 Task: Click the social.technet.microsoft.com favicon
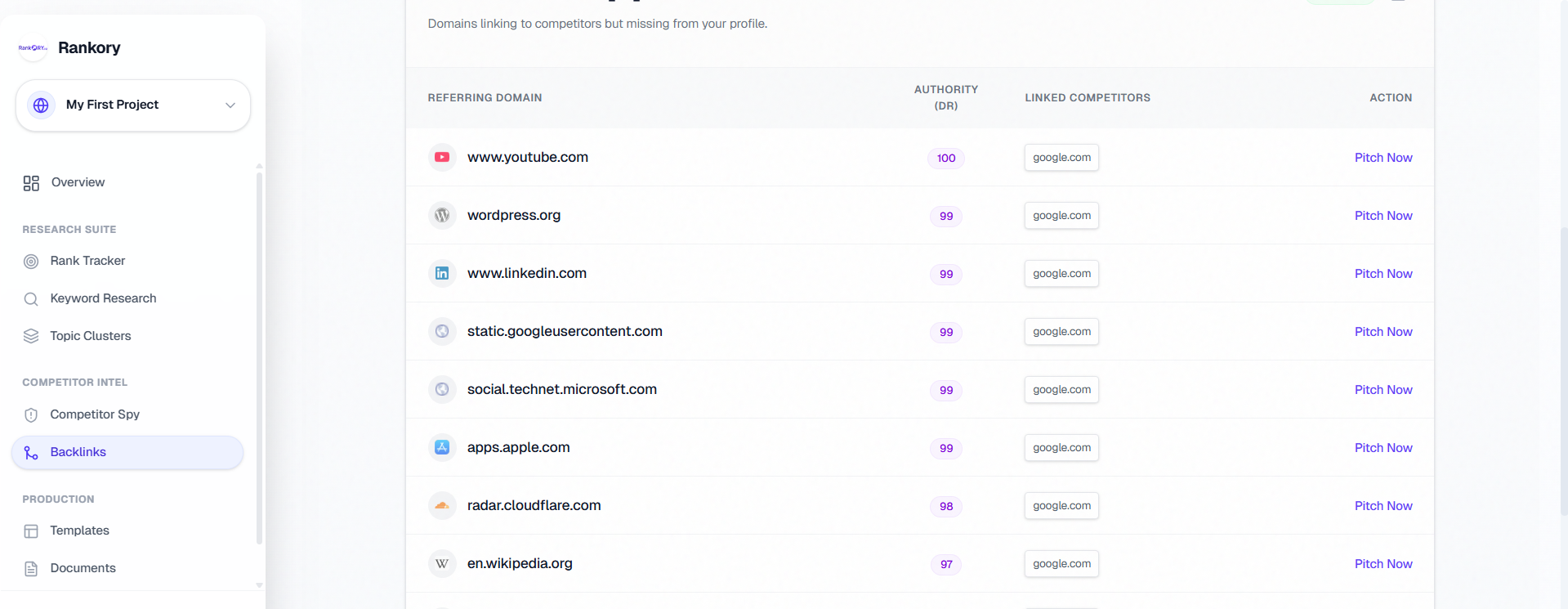point(442,389)
